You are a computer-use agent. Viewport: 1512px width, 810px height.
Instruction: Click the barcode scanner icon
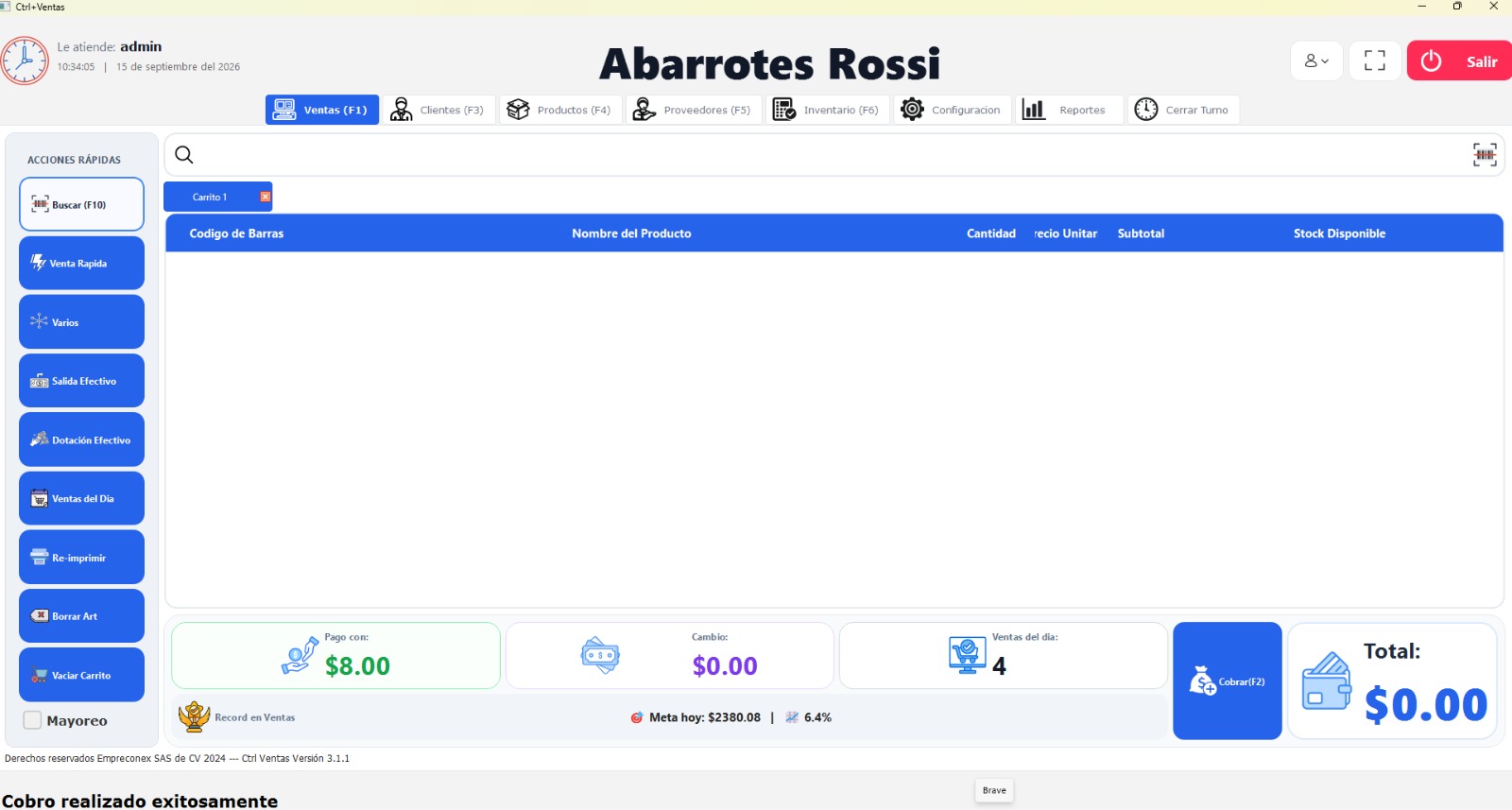click(1485, 155)
